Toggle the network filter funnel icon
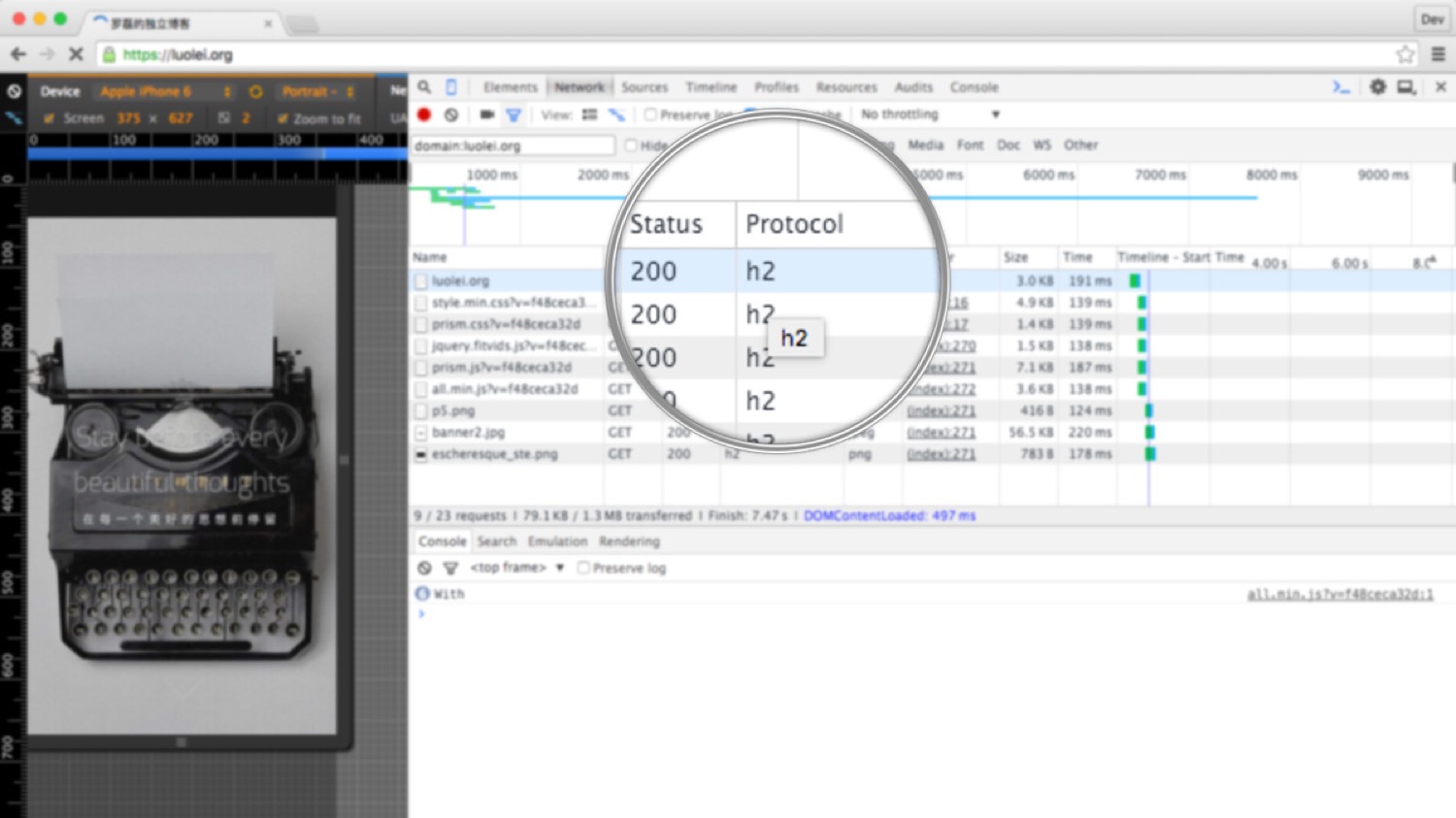The height and width of the screenshot is (818, 1456). [x=513, y=115]
